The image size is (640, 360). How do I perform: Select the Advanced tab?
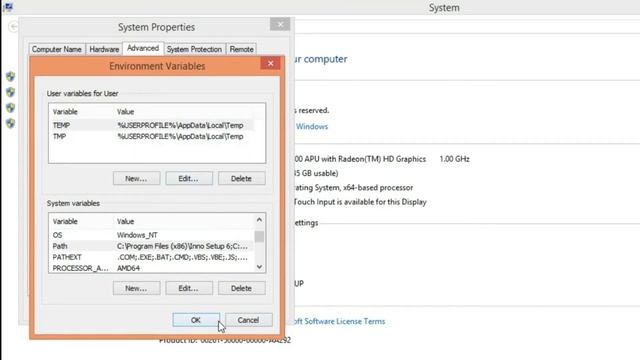pyautogui.click(x=143, y=48)
